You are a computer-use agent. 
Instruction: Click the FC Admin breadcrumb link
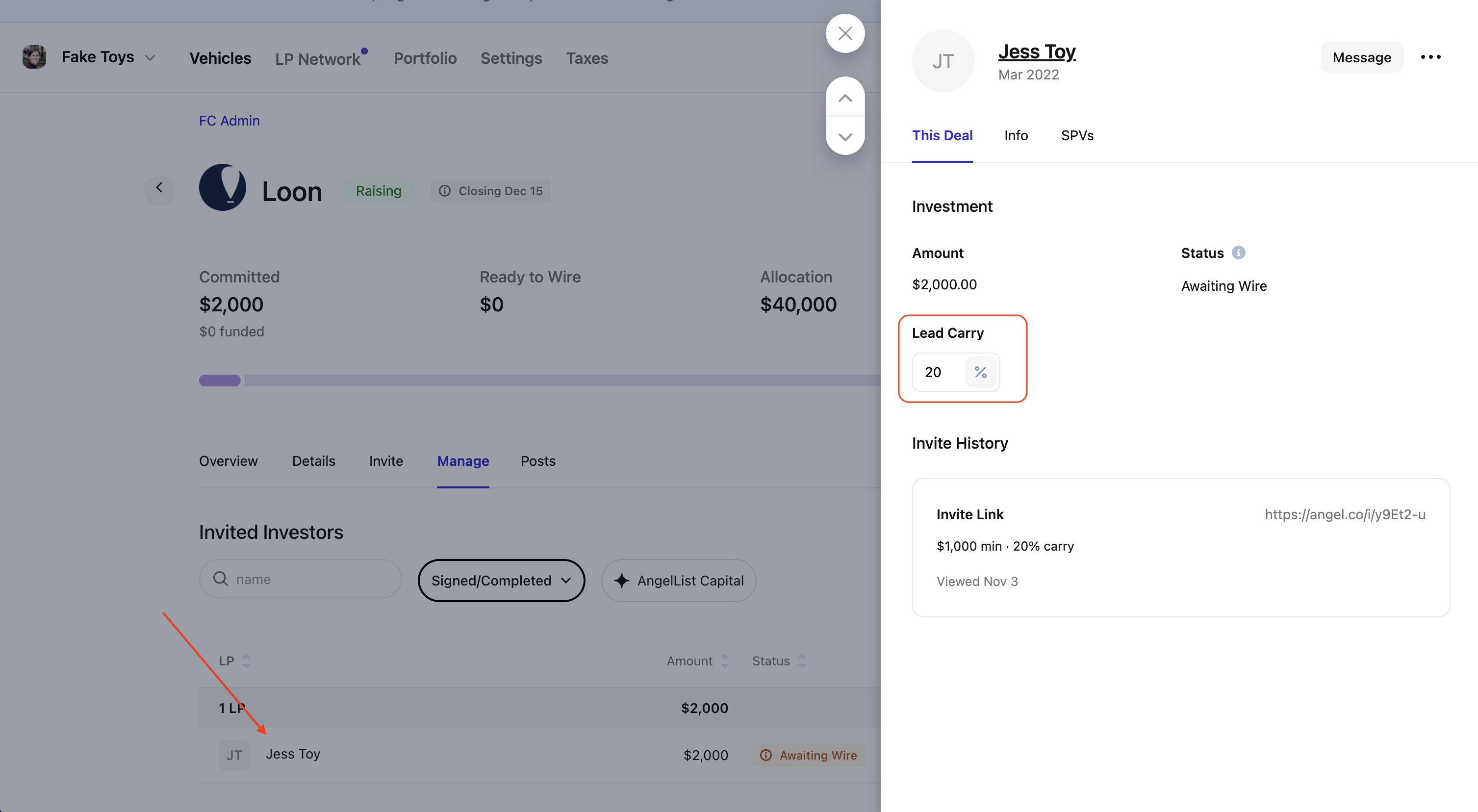(x=229, y=121)
